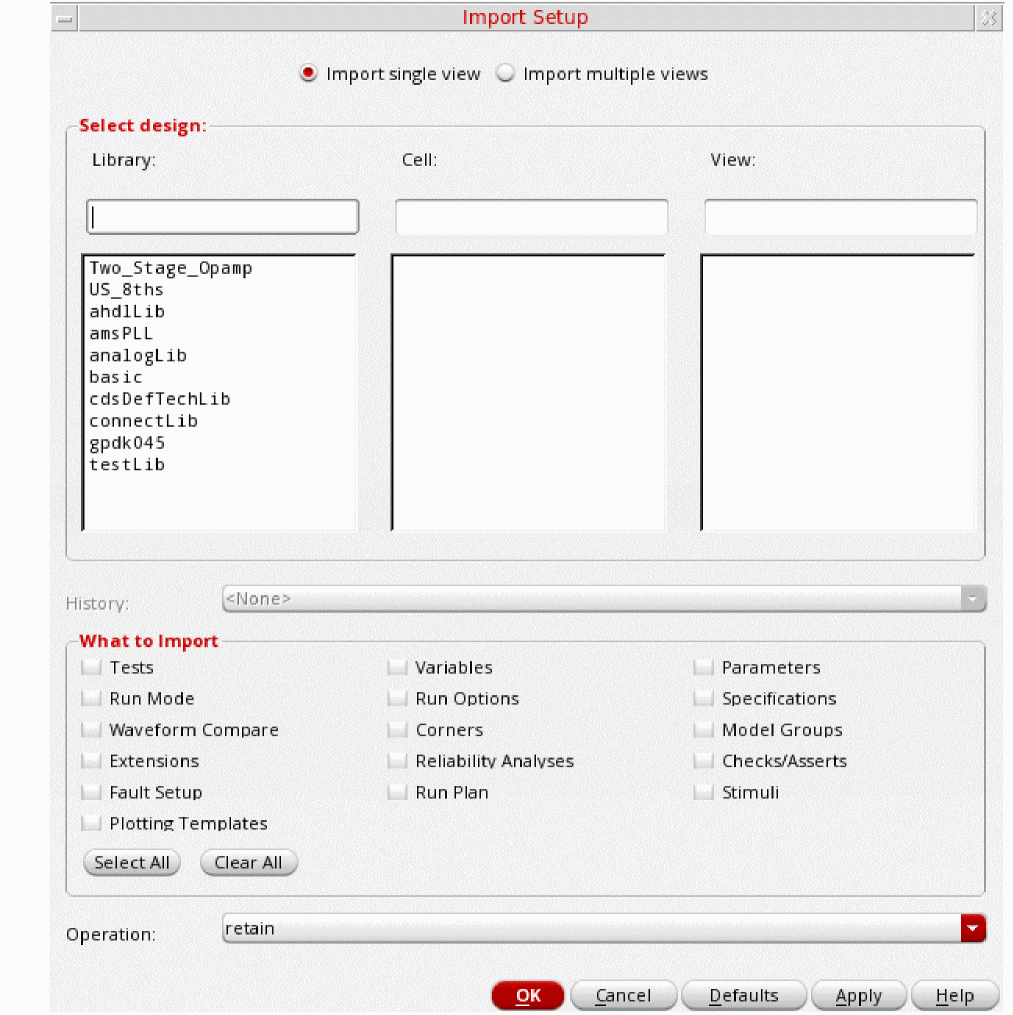Viewport: 1013px width, 1015px height.
Task: Select US_8ths library in list
Action: [x=126, y=289]
